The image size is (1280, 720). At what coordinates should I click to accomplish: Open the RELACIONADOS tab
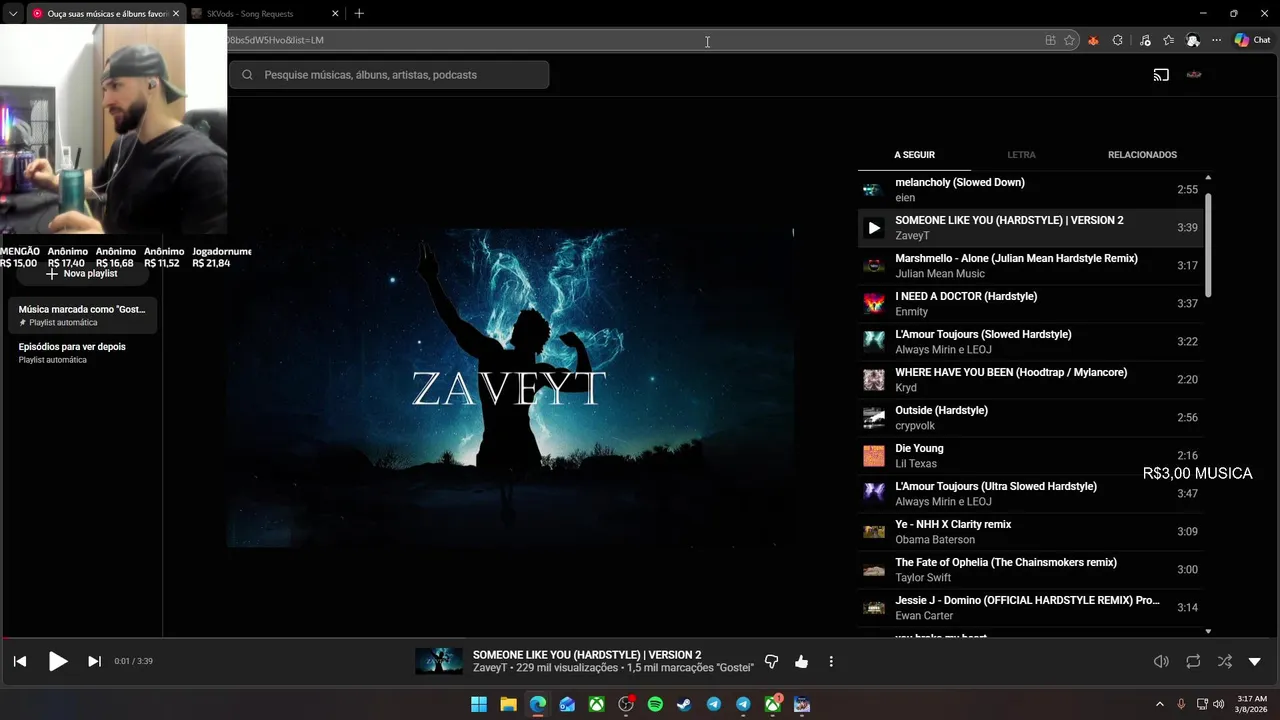coord(1142,155)
